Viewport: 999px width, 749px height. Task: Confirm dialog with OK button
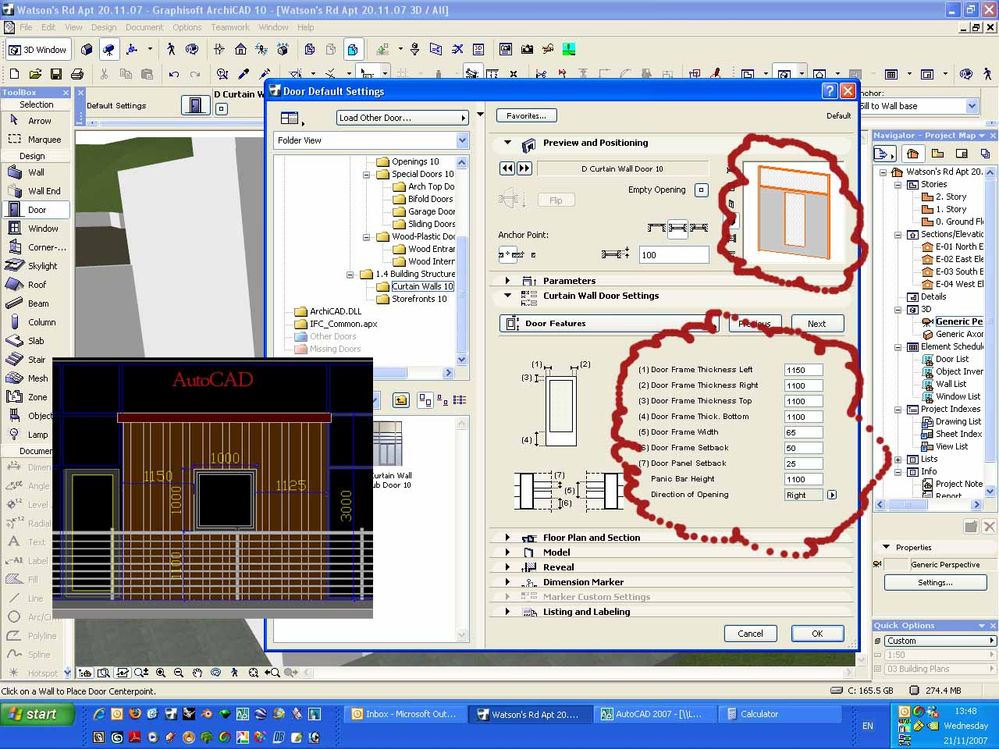pos(817,634)
